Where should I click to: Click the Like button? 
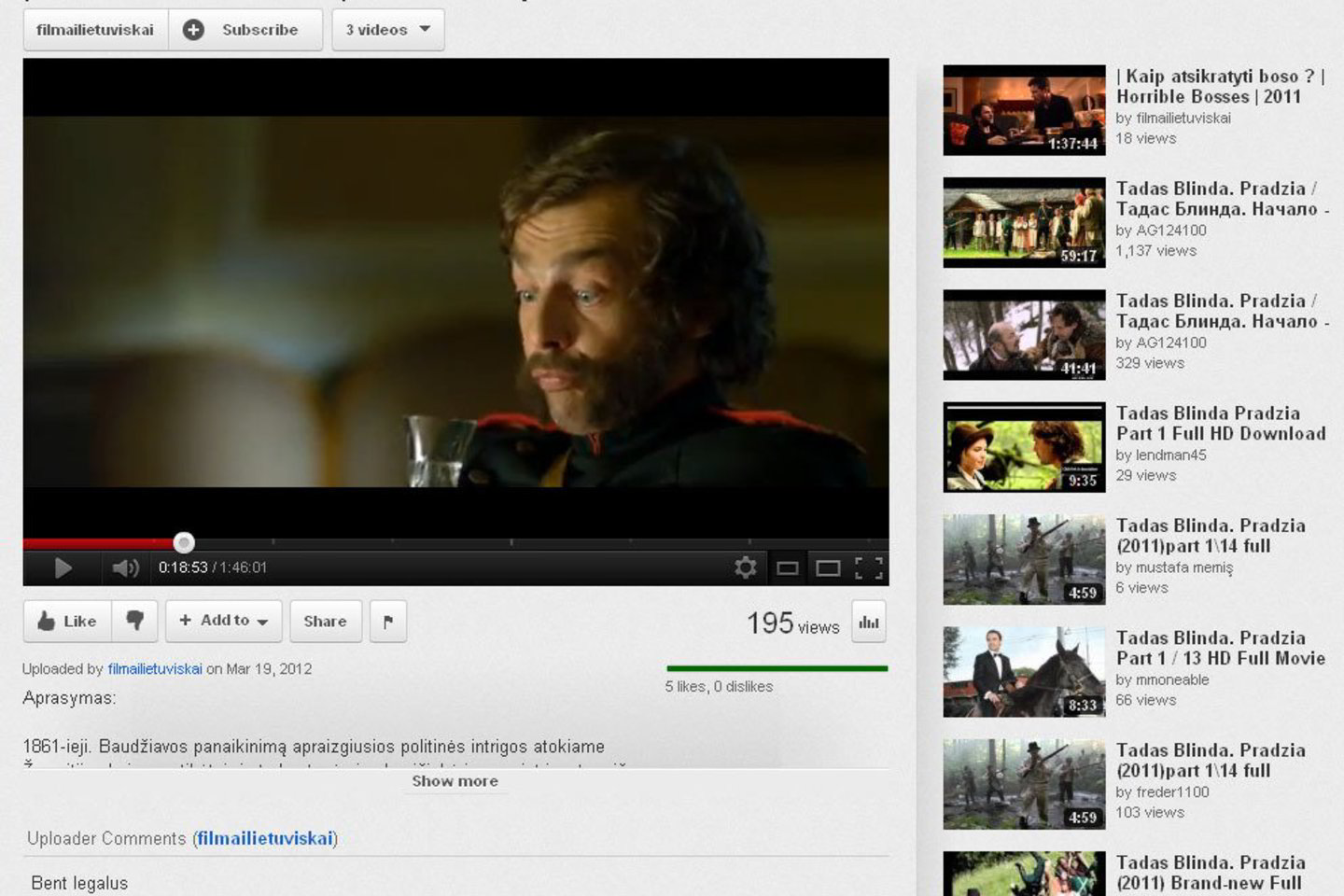[x=67, y=621]
